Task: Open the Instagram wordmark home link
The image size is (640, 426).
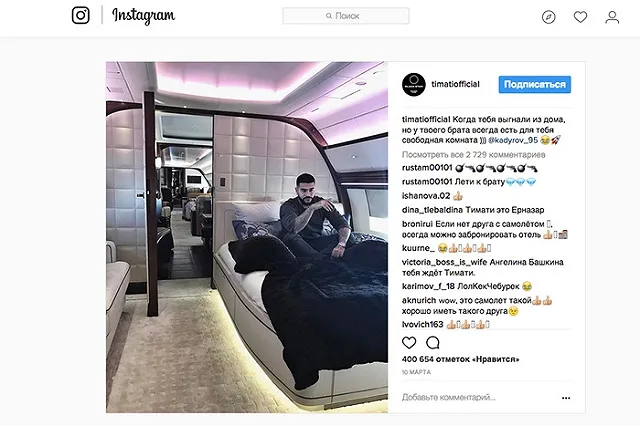Action: (x=144, y=16)
